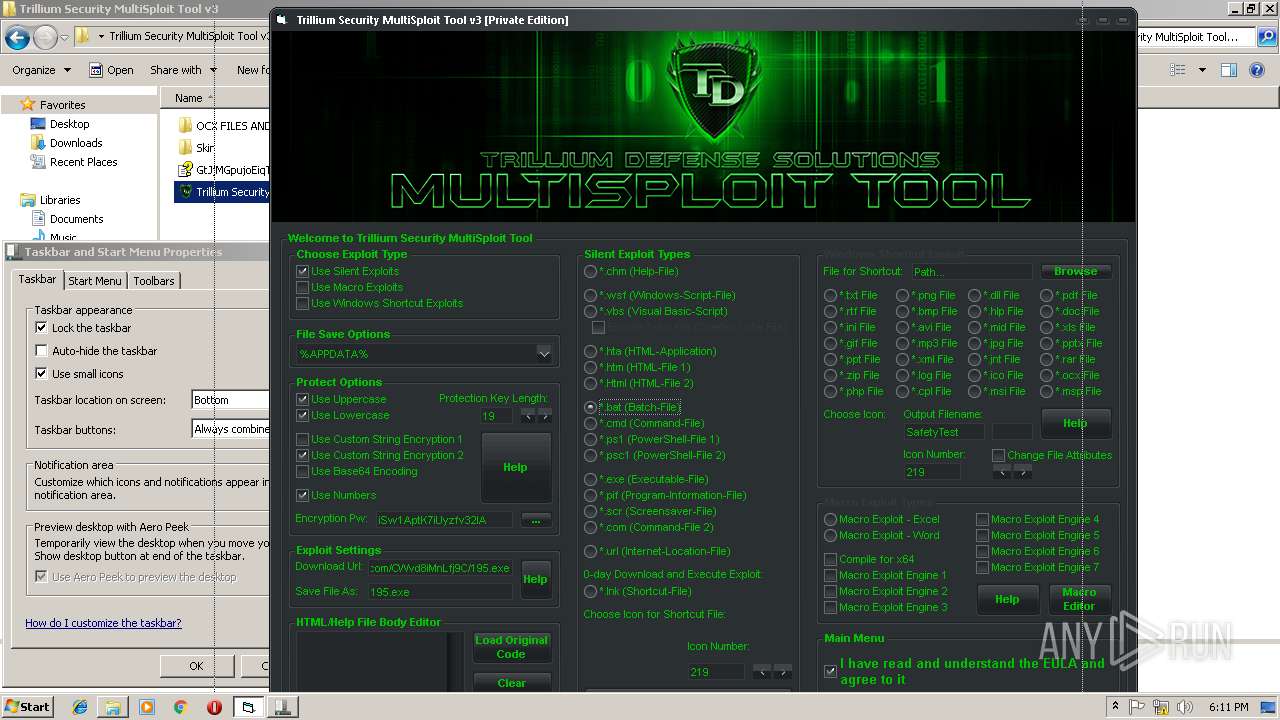
Task: Click the ellipsis button next to Encryption Pw
Action: [536, 520]
